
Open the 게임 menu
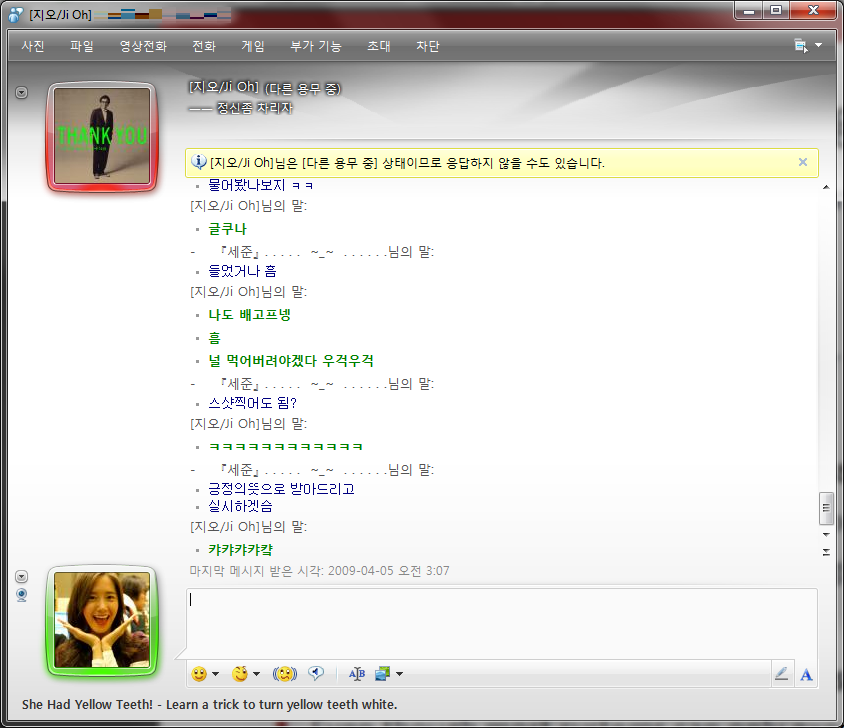(x=253, y=46)
